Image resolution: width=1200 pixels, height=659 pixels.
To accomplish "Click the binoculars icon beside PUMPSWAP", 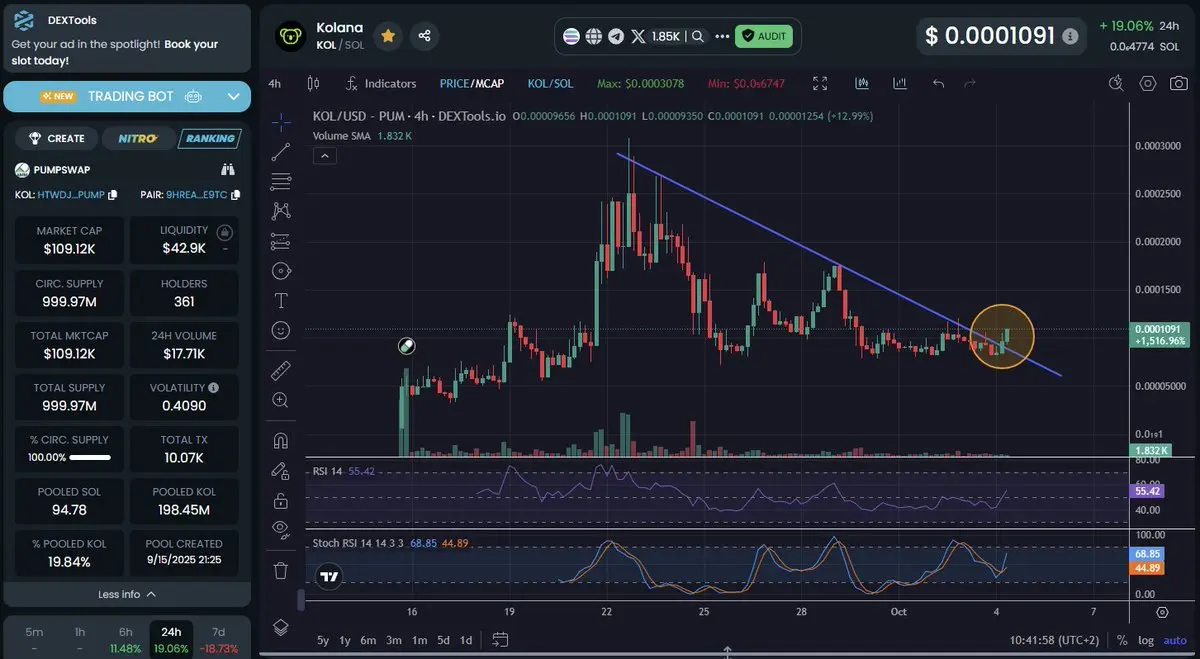I will 227,170.
